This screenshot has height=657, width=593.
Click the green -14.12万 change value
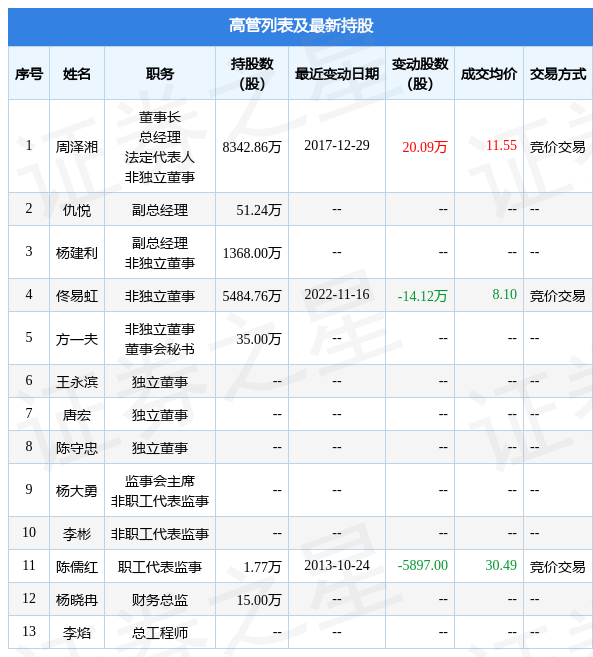(422, 296)
